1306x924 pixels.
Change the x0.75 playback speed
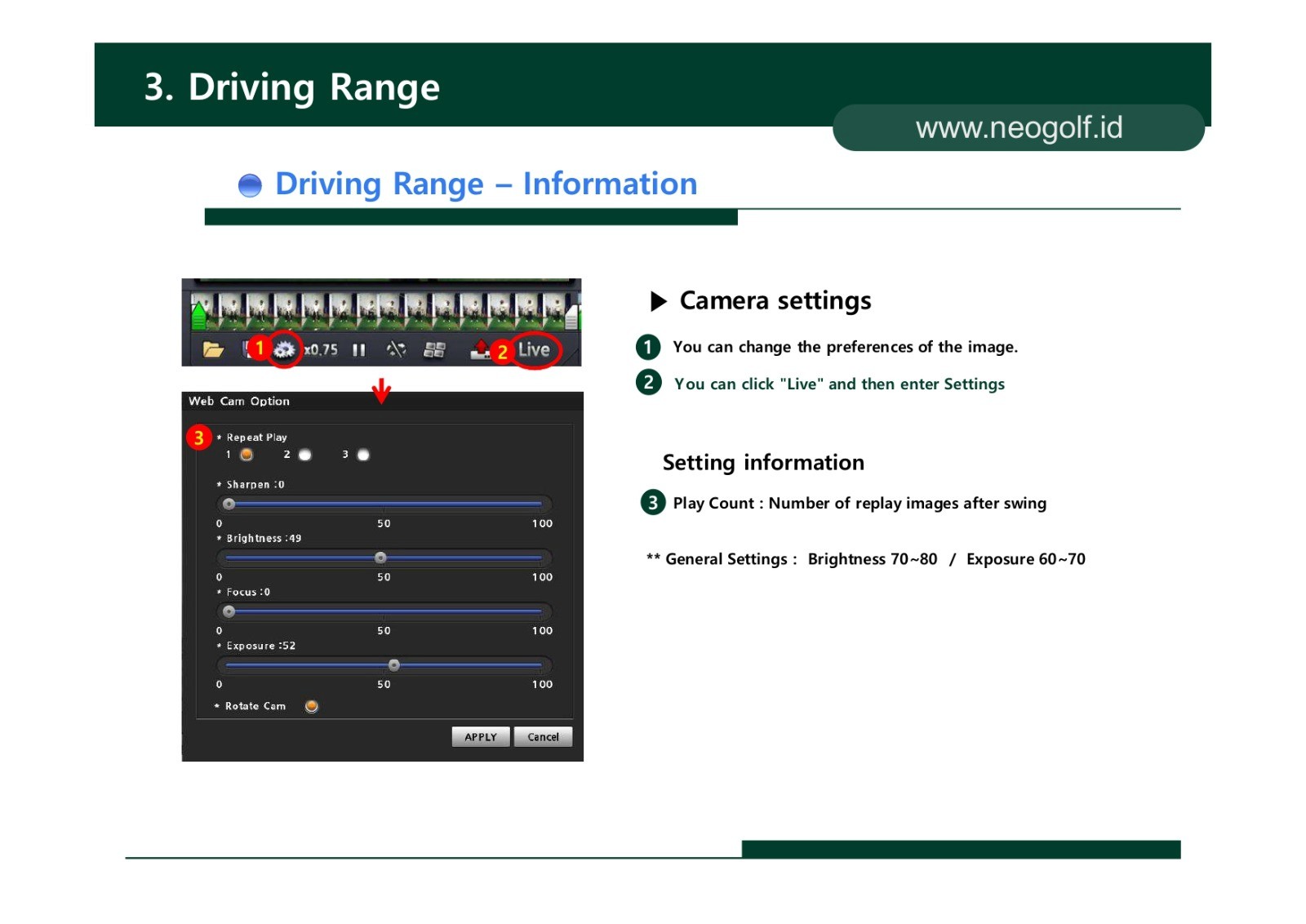pyautogui.click(x=322, y=350)
